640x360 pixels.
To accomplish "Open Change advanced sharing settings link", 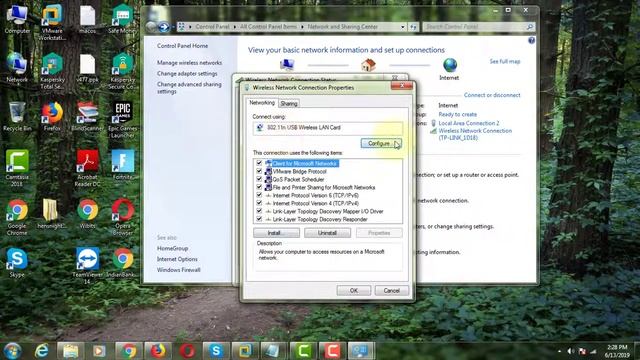I will [x=189, y=88].
